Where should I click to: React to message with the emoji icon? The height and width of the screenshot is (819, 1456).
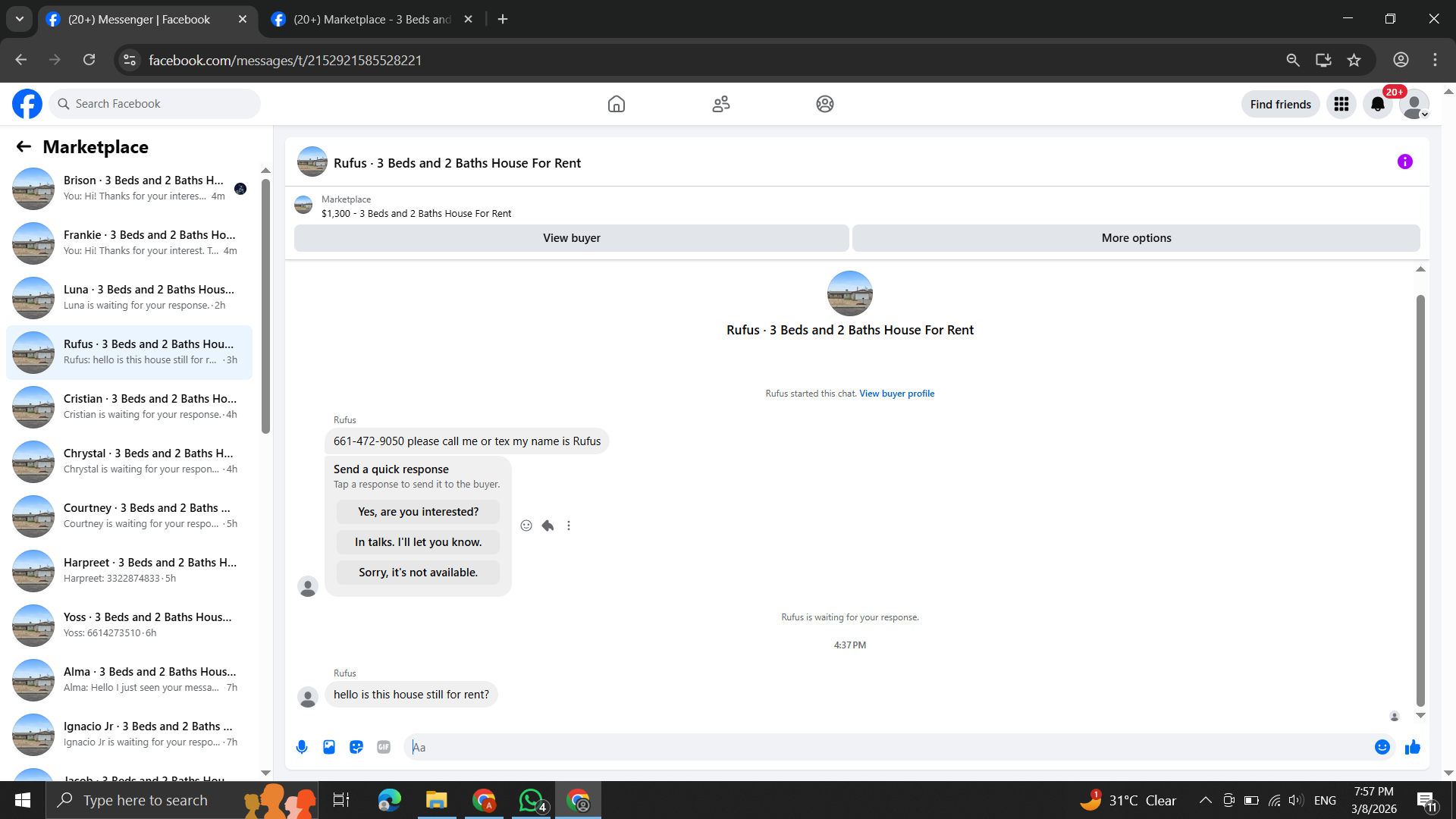pos(526,526)
